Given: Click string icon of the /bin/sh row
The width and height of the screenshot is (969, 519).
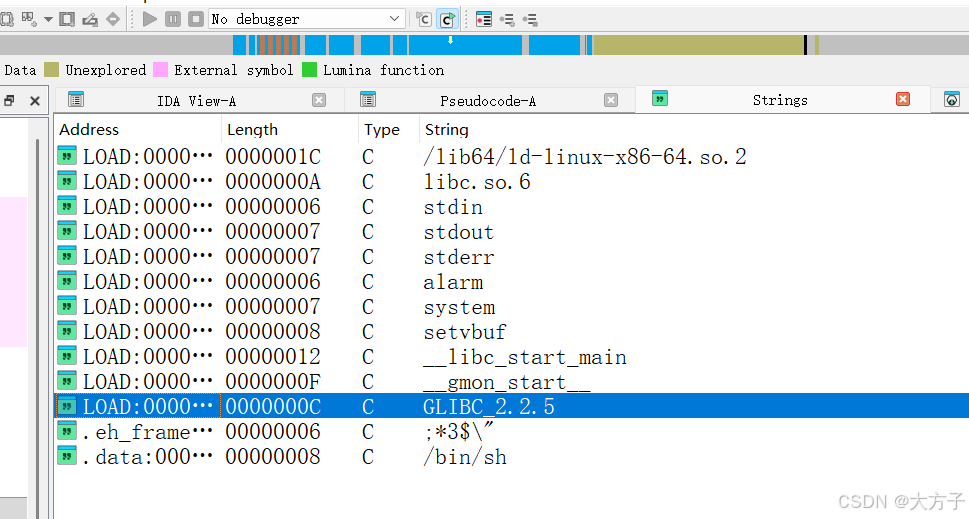Looking at the screenshot, I should coord(67,456).
